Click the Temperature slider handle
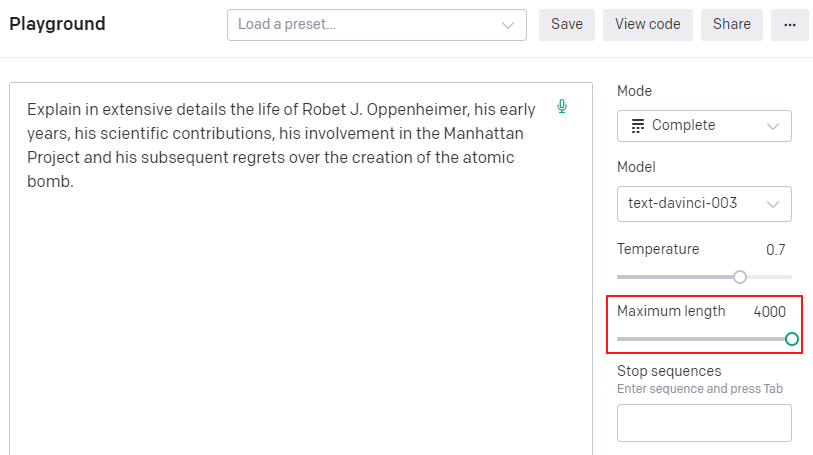Image resolution: width=813 pixels, height=455 pixels. (x=740, y=277)
